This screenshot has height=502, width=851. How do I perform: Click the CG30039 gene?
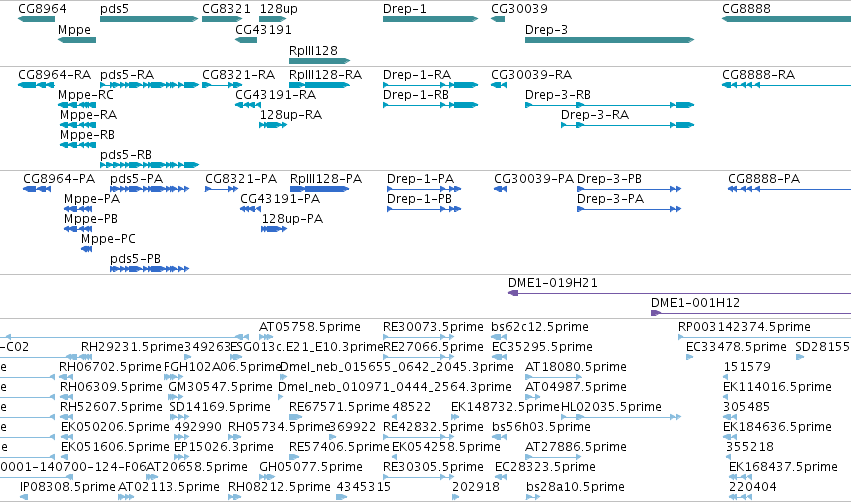coord(498,19)
